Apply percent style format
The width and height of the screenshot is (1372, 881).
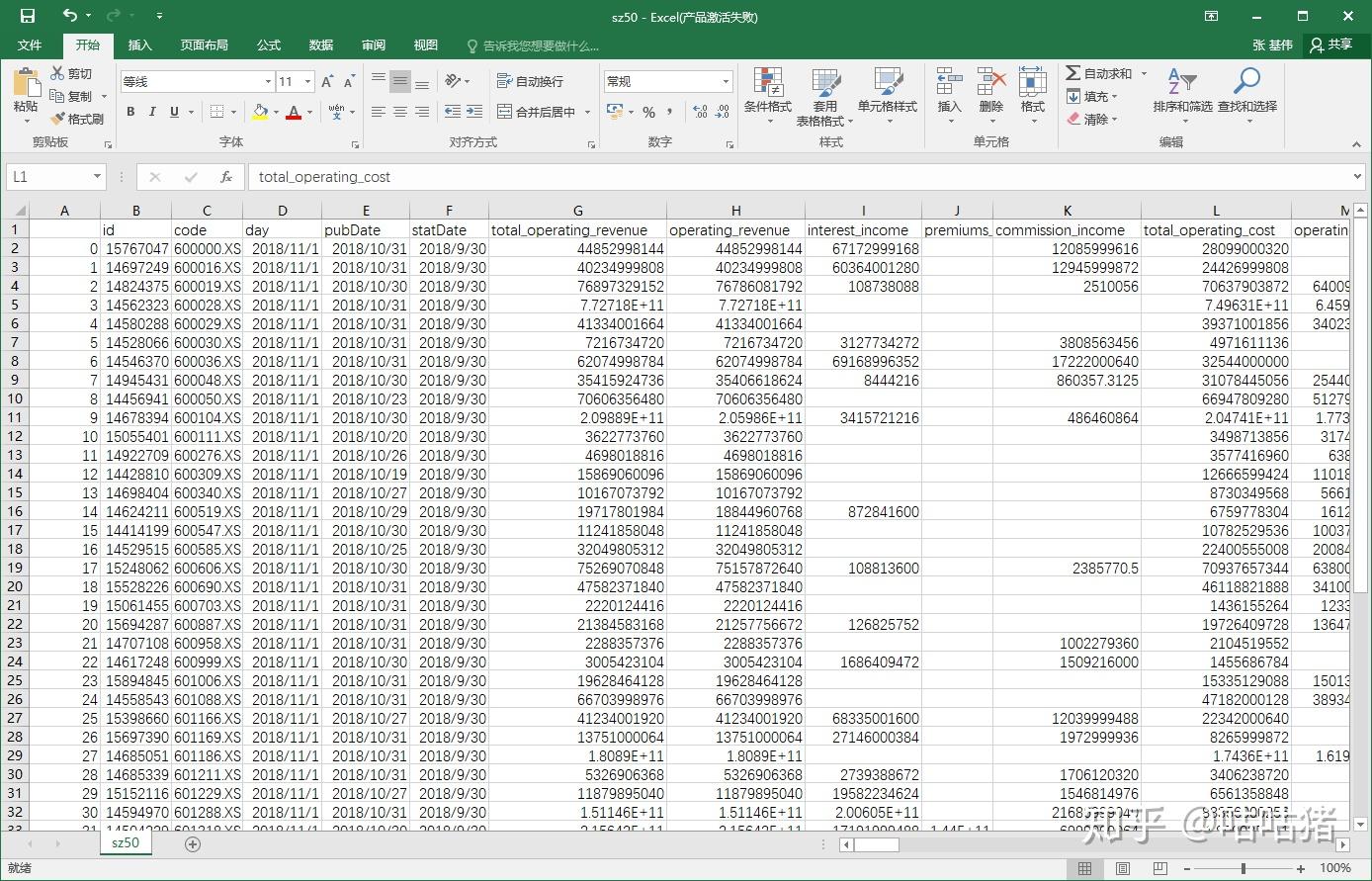tap(648, 112)
